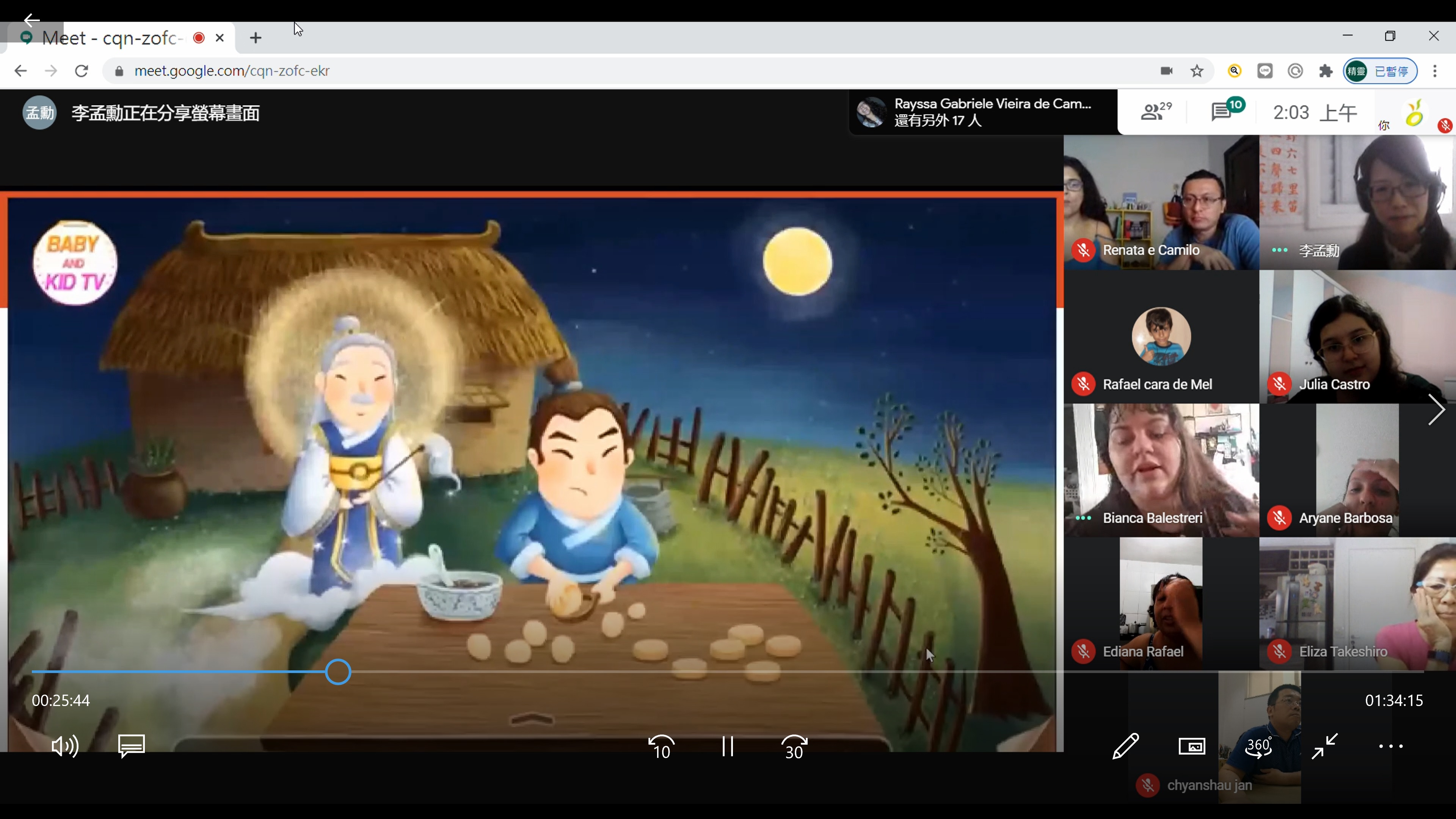Click your self-view thumbnail labeled 你
The image size is (1456, 819).
coord(1415,113)
